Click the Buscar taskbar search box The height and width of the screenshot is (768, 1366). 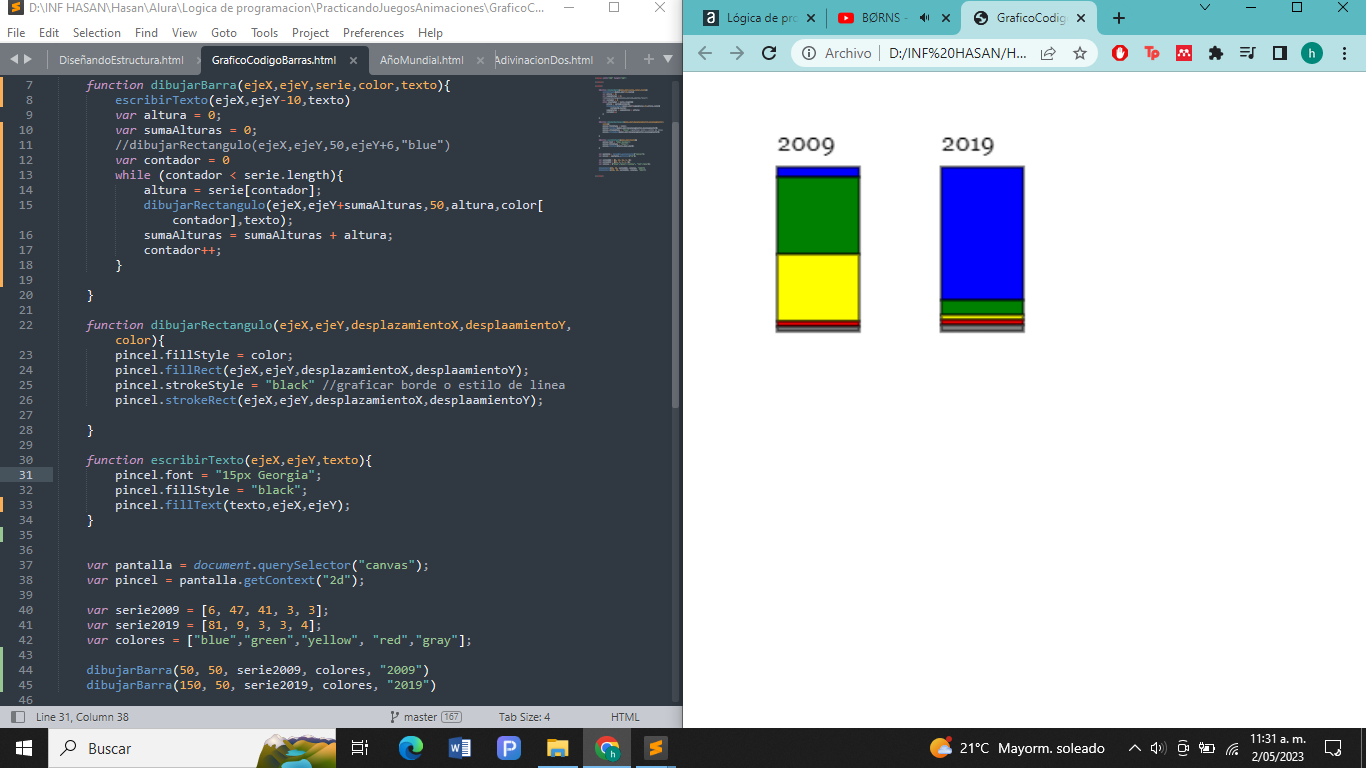point(192,748)
